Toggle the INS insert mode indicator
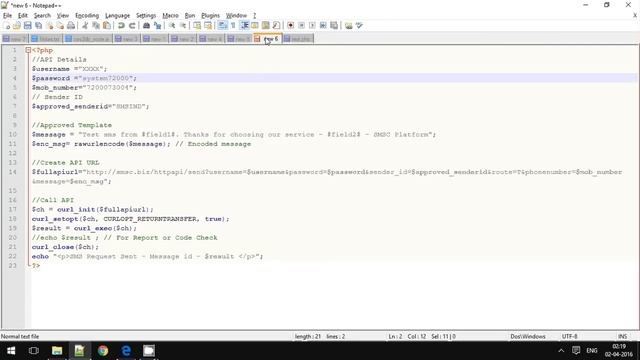640x360 pixels. (622, 337)
